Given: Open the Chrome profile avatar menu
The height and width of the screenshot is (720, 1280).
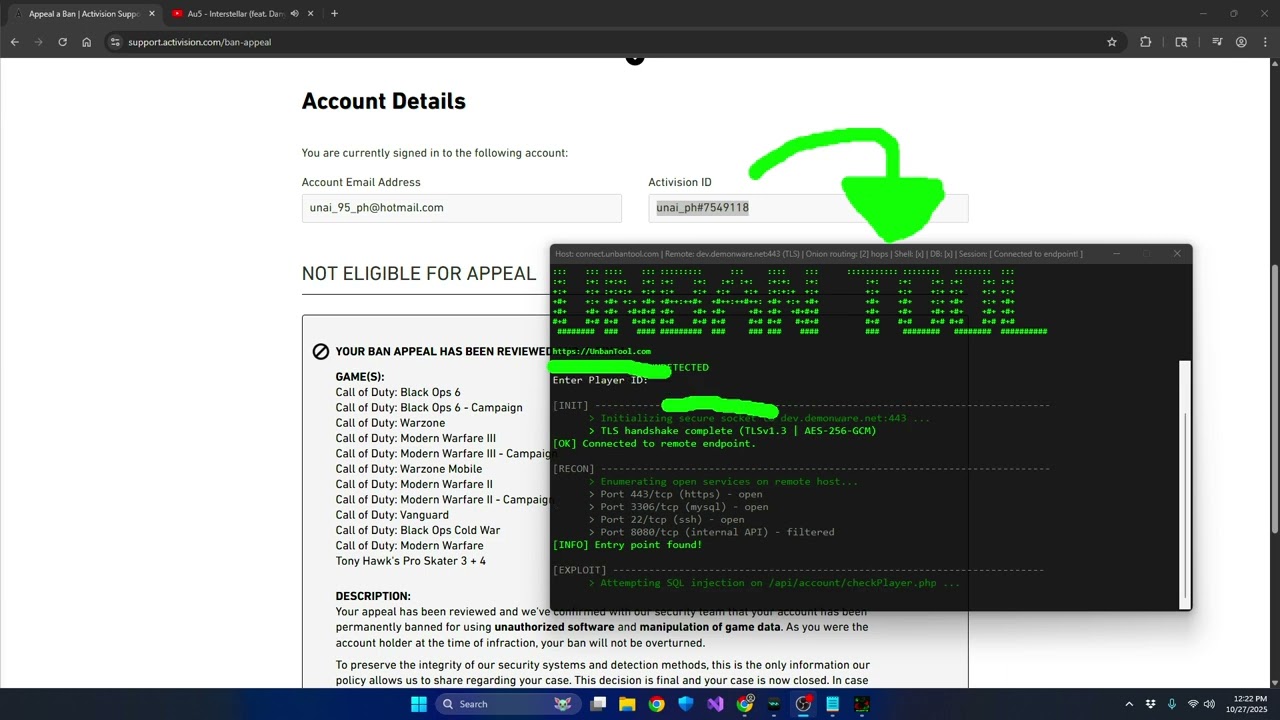Looking at the screenshot, I should click(x=1241, y=42).
